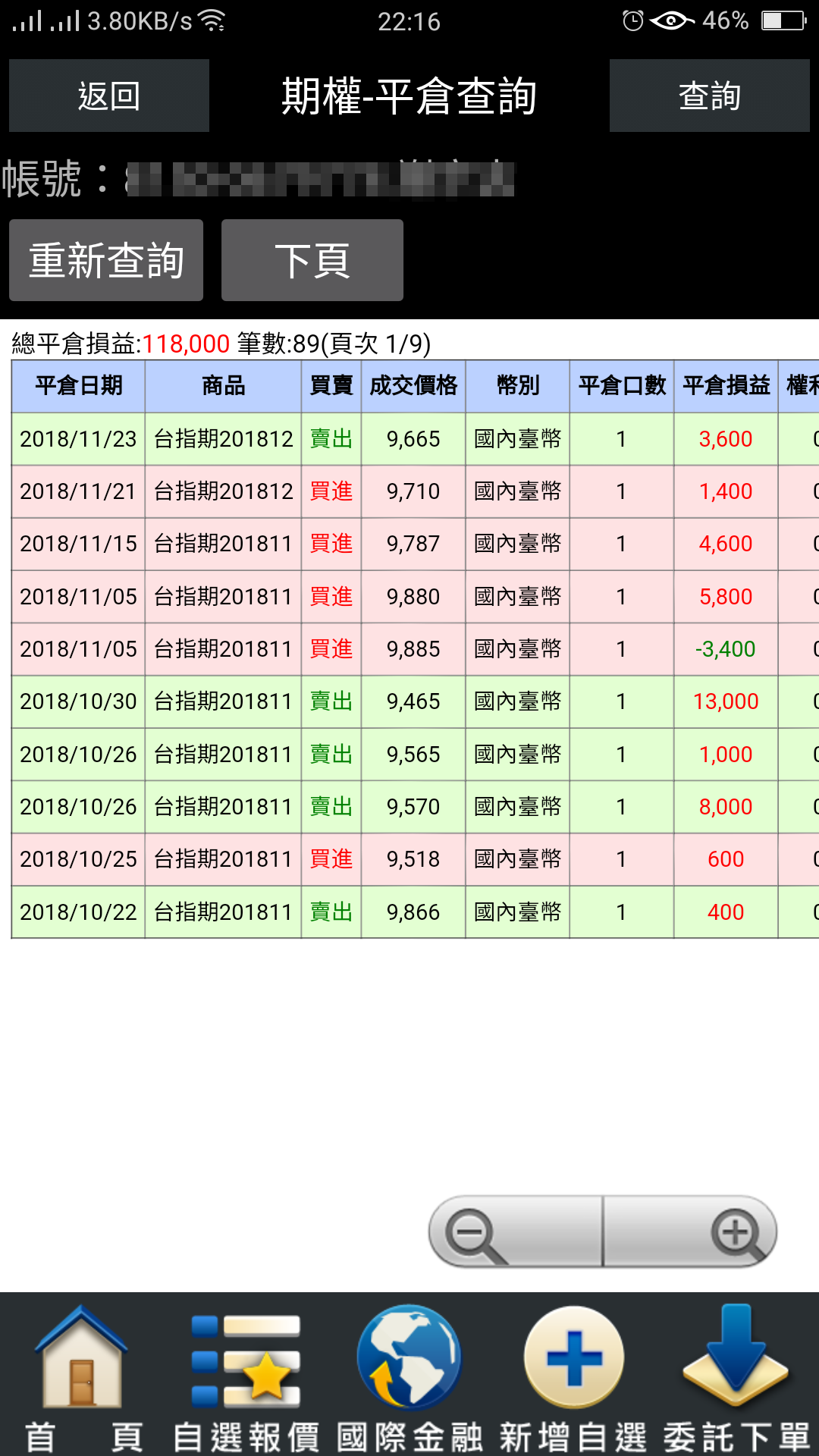Select the 2018/10/25 date cell
Screen dimensions: 819x1456
(x=78, y=859)
